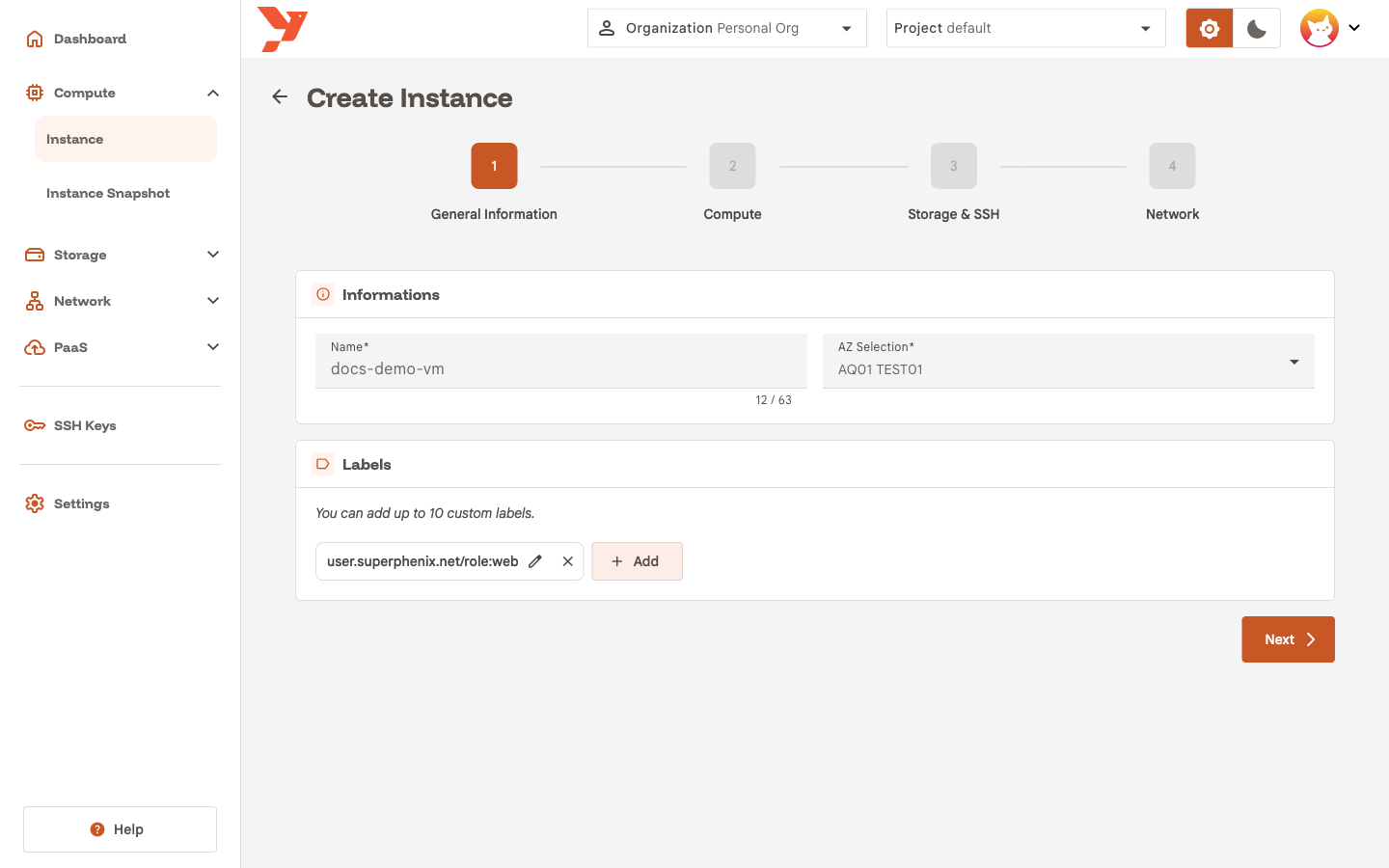Expand the Storage sidebar section
Screen dimensions: 1389x868
click(x=213, y=255)
